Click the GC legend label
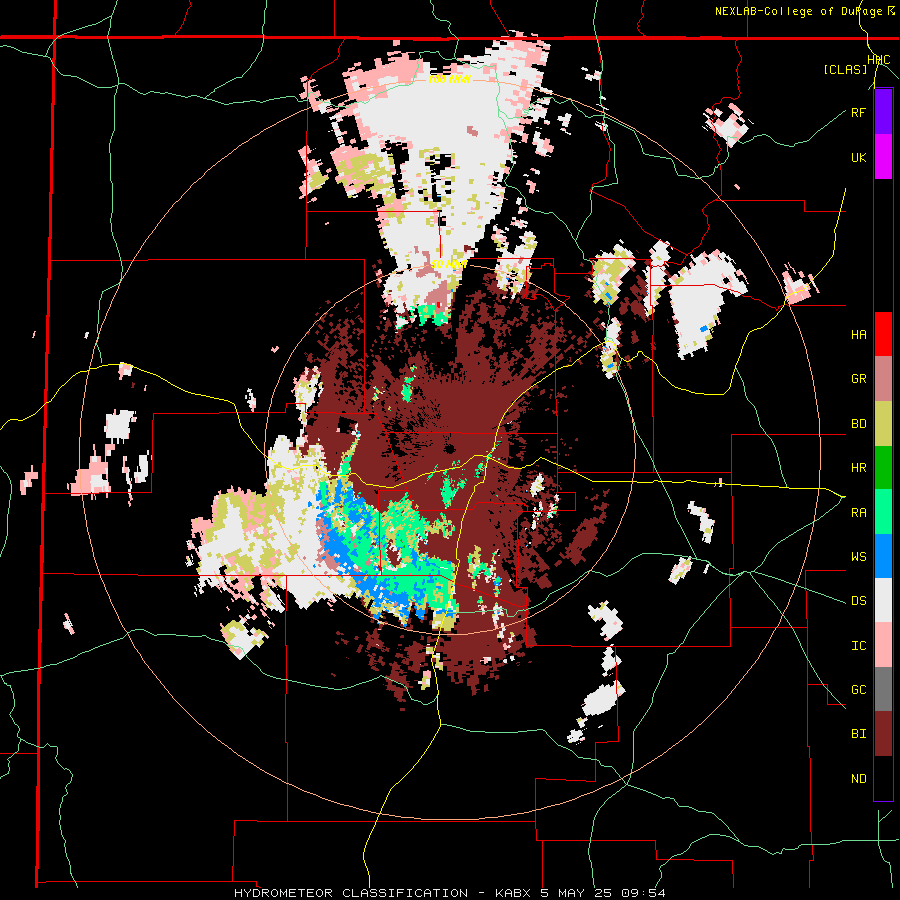This screenshot has width=900, height=900. tap(858, 690)
